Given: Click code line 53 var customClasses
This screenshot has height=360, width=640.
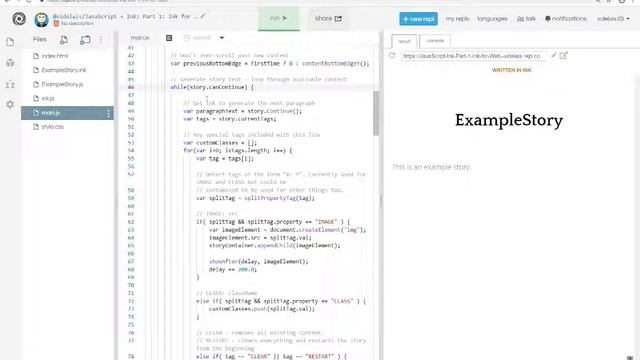Looking at the screenshot, I should tap(220, 143).
